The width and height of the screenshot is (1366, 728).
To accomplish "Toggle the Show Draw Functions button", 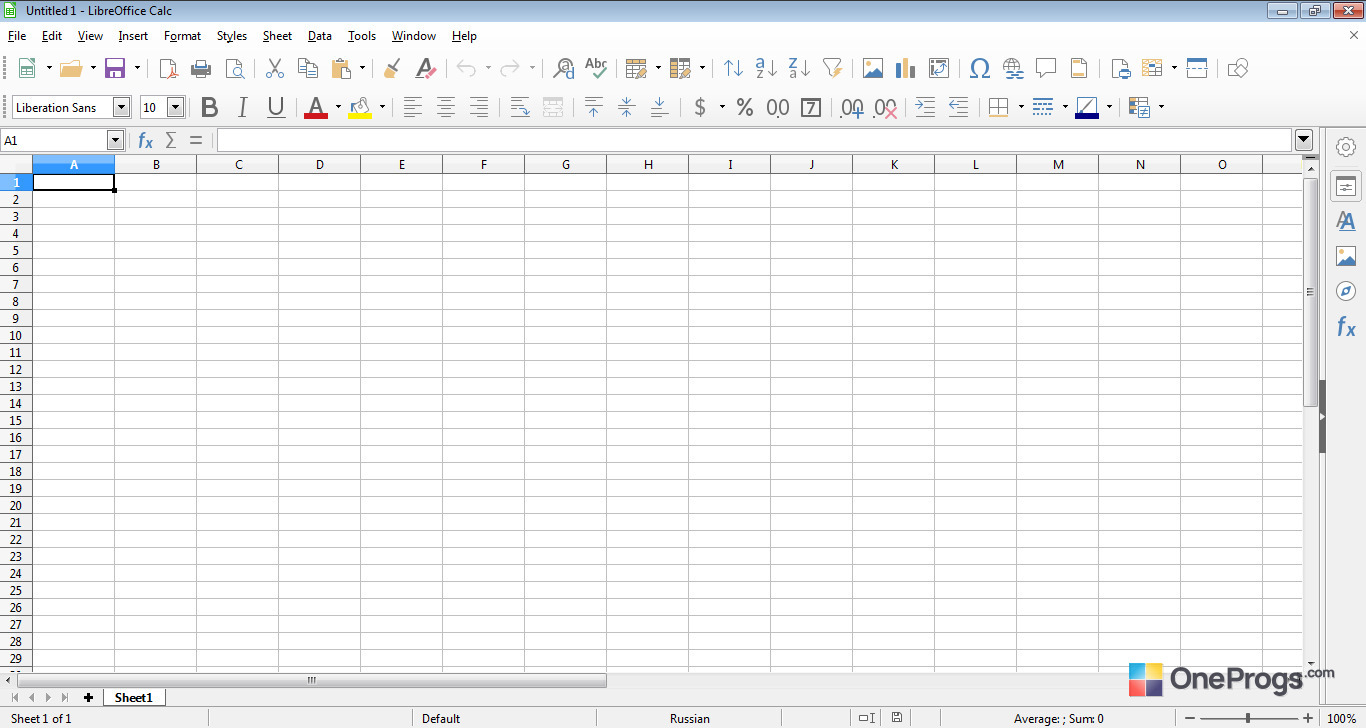I will click(x=1238, y=68).
